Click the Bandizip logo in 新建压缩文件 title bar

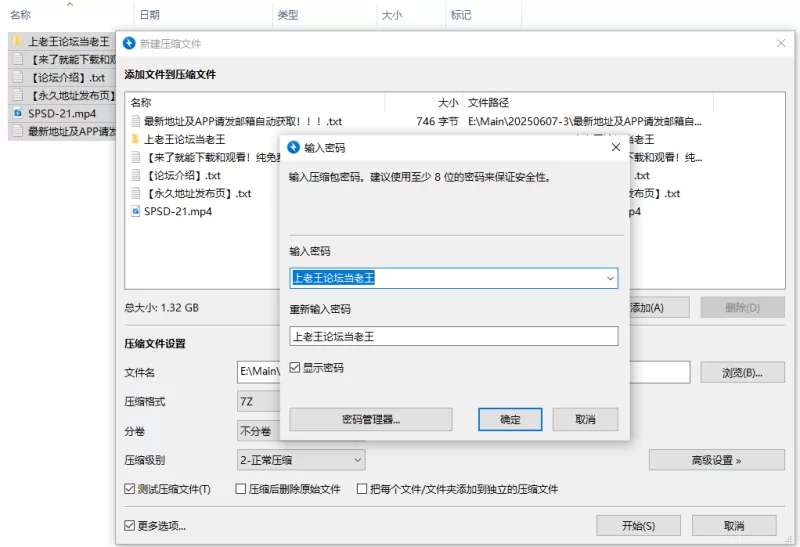click(130, 43)
